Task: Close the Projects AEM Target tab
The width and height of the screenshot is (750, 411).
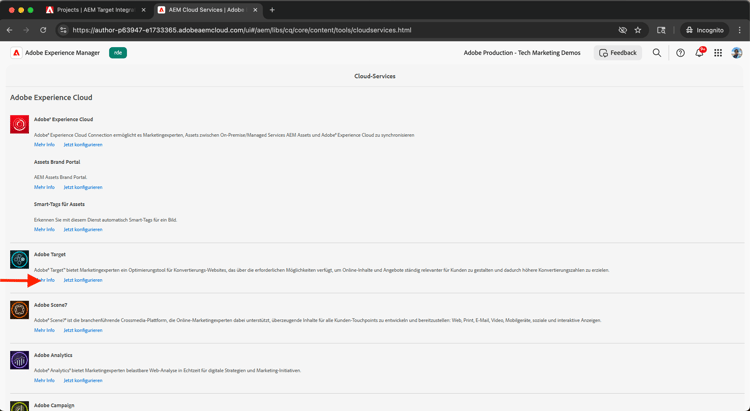Action: pyautogui.click(x=143, y=10)
